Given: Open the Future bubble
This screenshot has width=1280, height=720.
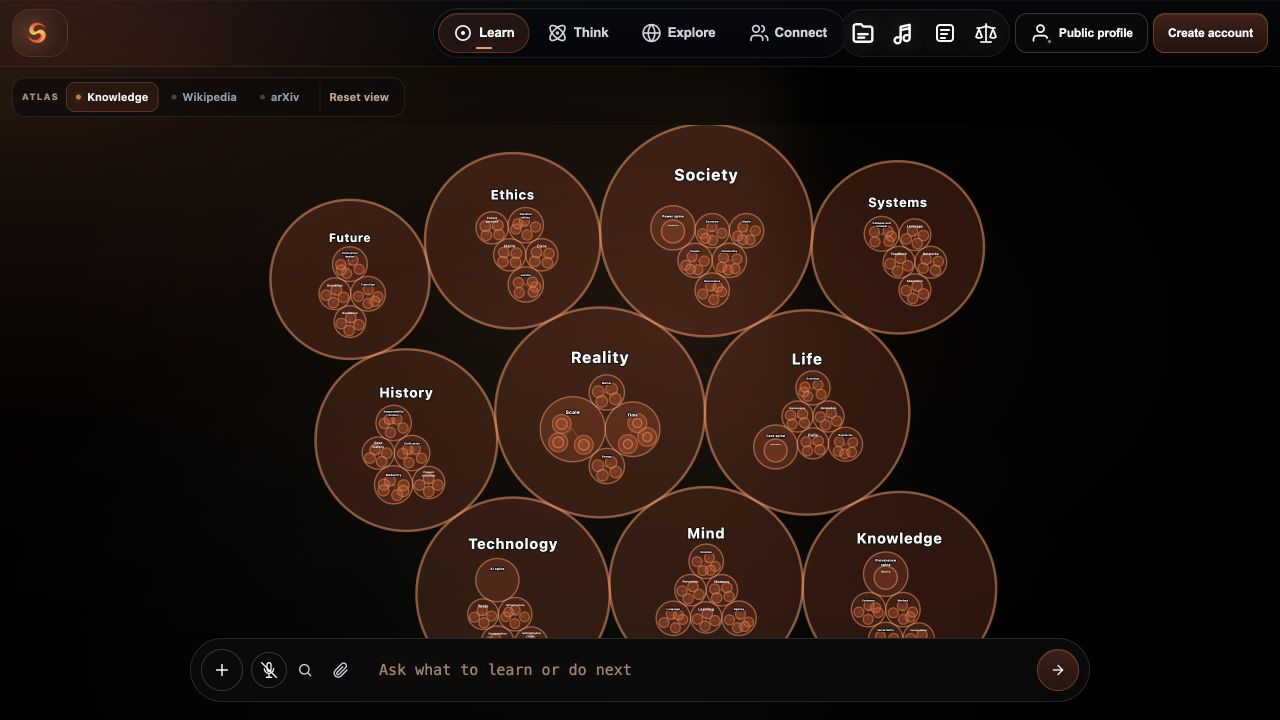Looking at the screenshot, I should coord(350,279).
